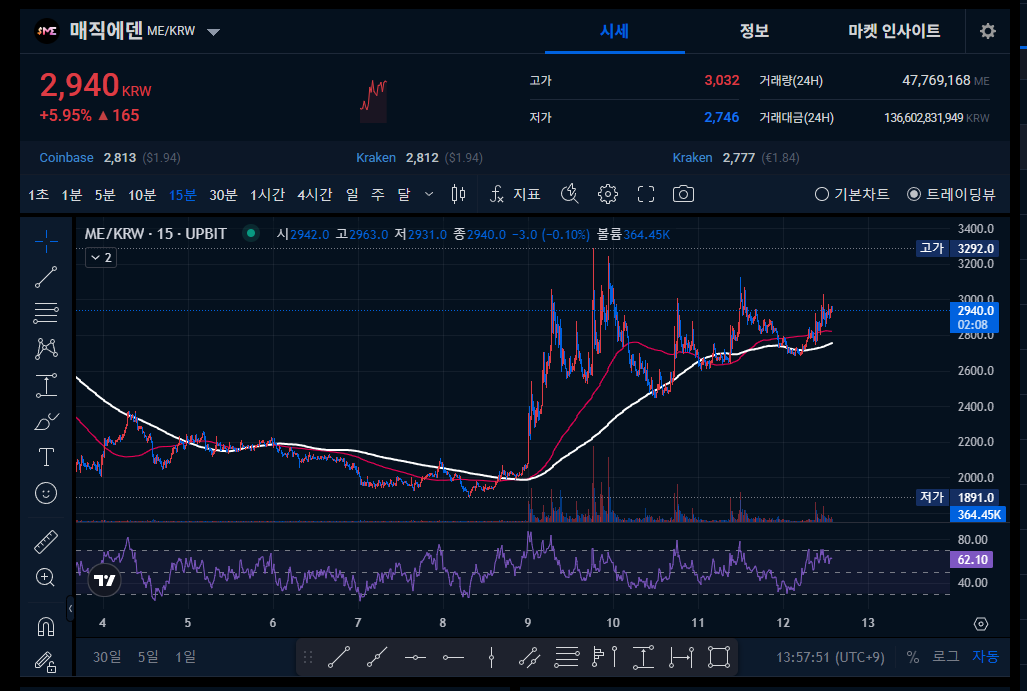The height and width of the screenshot is (691, 1027).
Task: Enter fullscreen chart mode
Action: coord(646,194)
